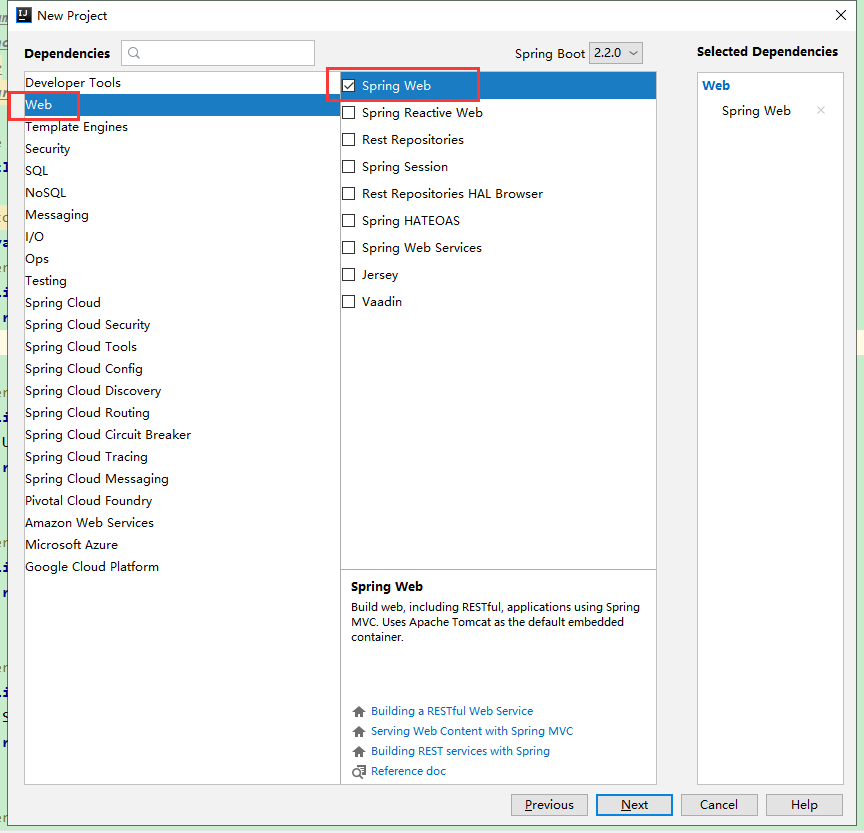Screen dimensions: 864x833
Task: Open the Spring Cloud category
Action: (x=182, y=303)
